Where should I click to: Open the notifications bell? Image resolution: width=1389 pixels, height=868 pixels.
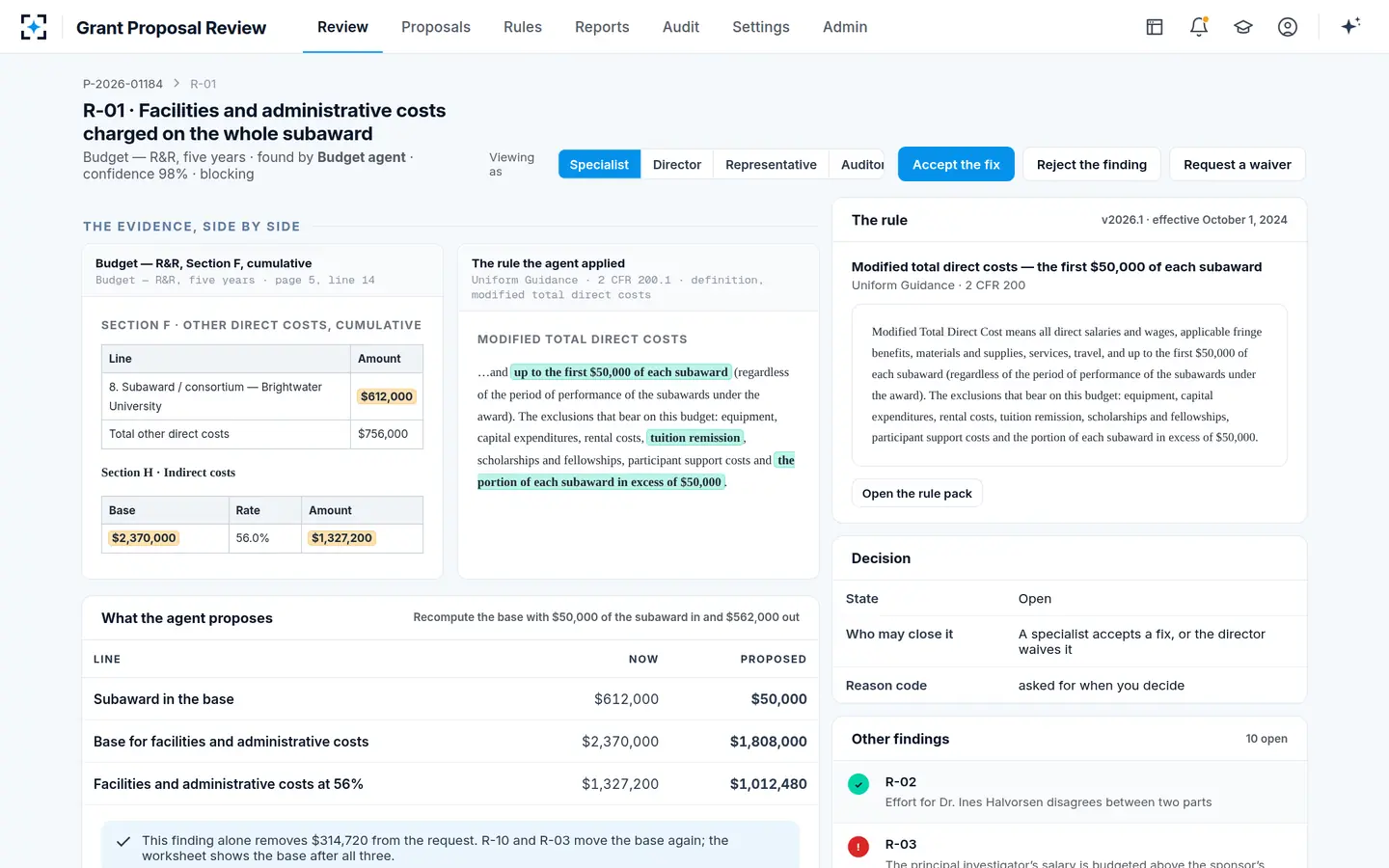(1199, 27)
